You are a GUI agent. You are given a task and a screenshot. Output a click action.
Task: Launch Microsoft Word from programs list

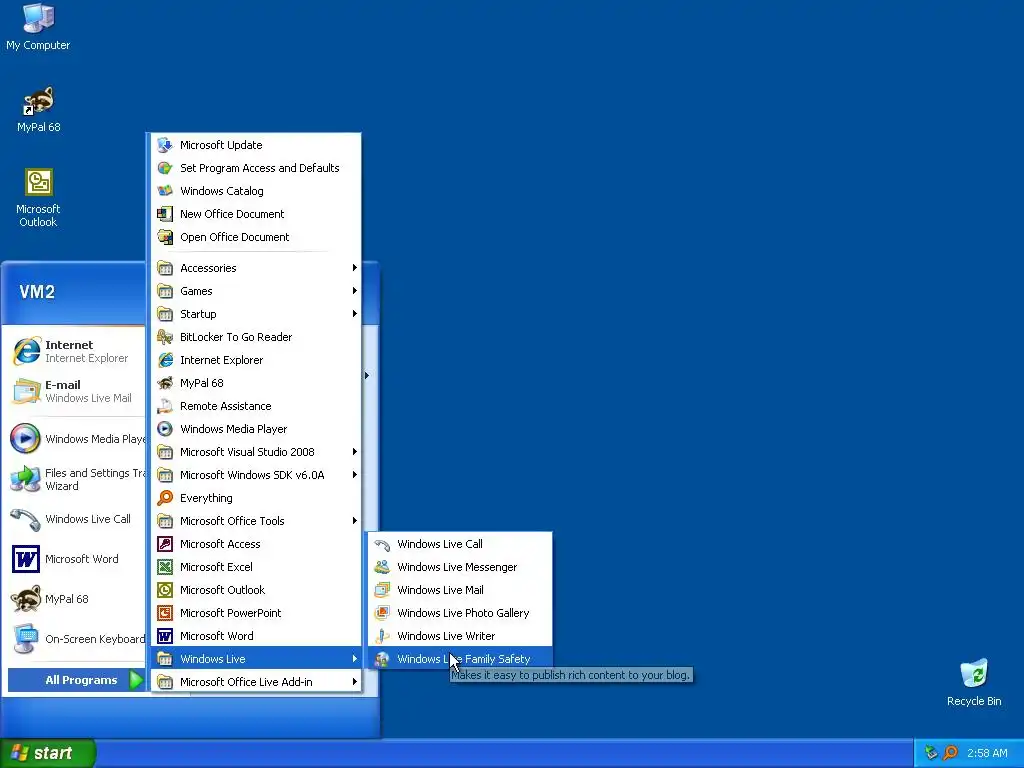click(256, 636)
